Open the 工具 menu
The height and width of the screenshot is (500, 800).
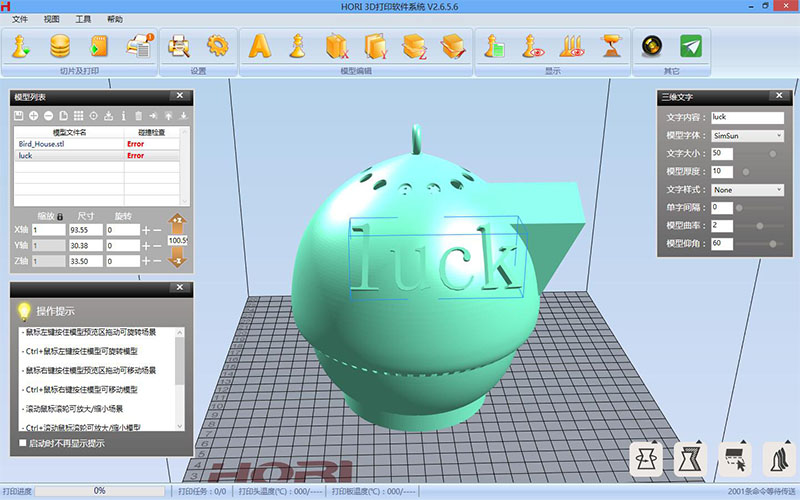[83, 19]
